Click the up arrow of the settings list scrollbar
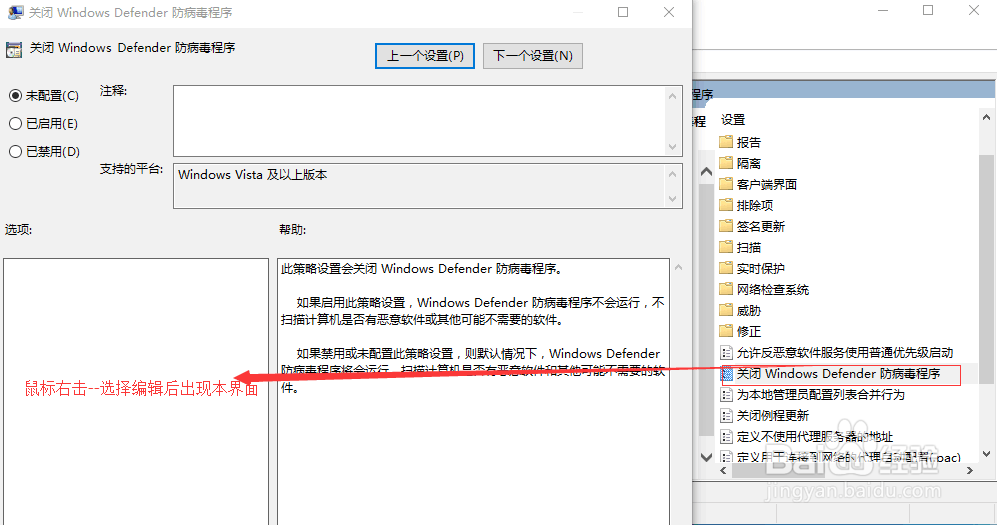The image size is (997, 525). [986, 118]
